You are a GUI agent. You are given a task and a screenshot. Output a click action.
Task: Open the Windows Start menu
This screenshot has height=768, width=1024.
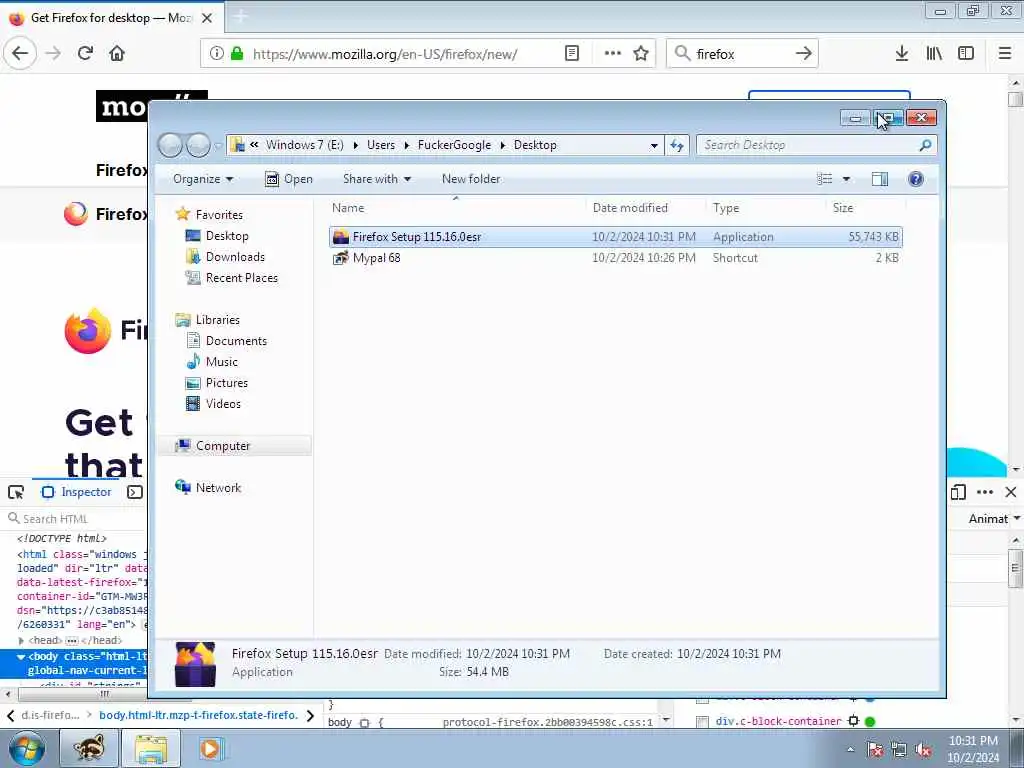pos(26,748)
